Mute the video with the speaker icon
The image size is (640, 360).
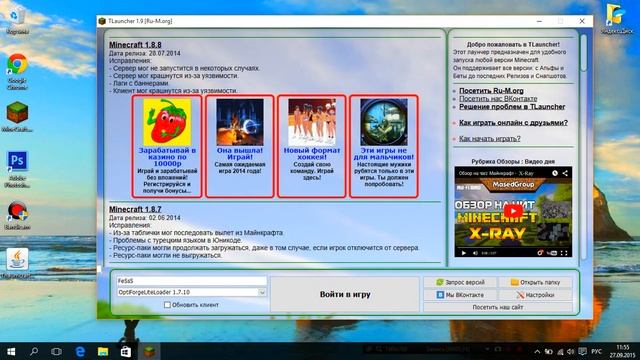point(475,253)
